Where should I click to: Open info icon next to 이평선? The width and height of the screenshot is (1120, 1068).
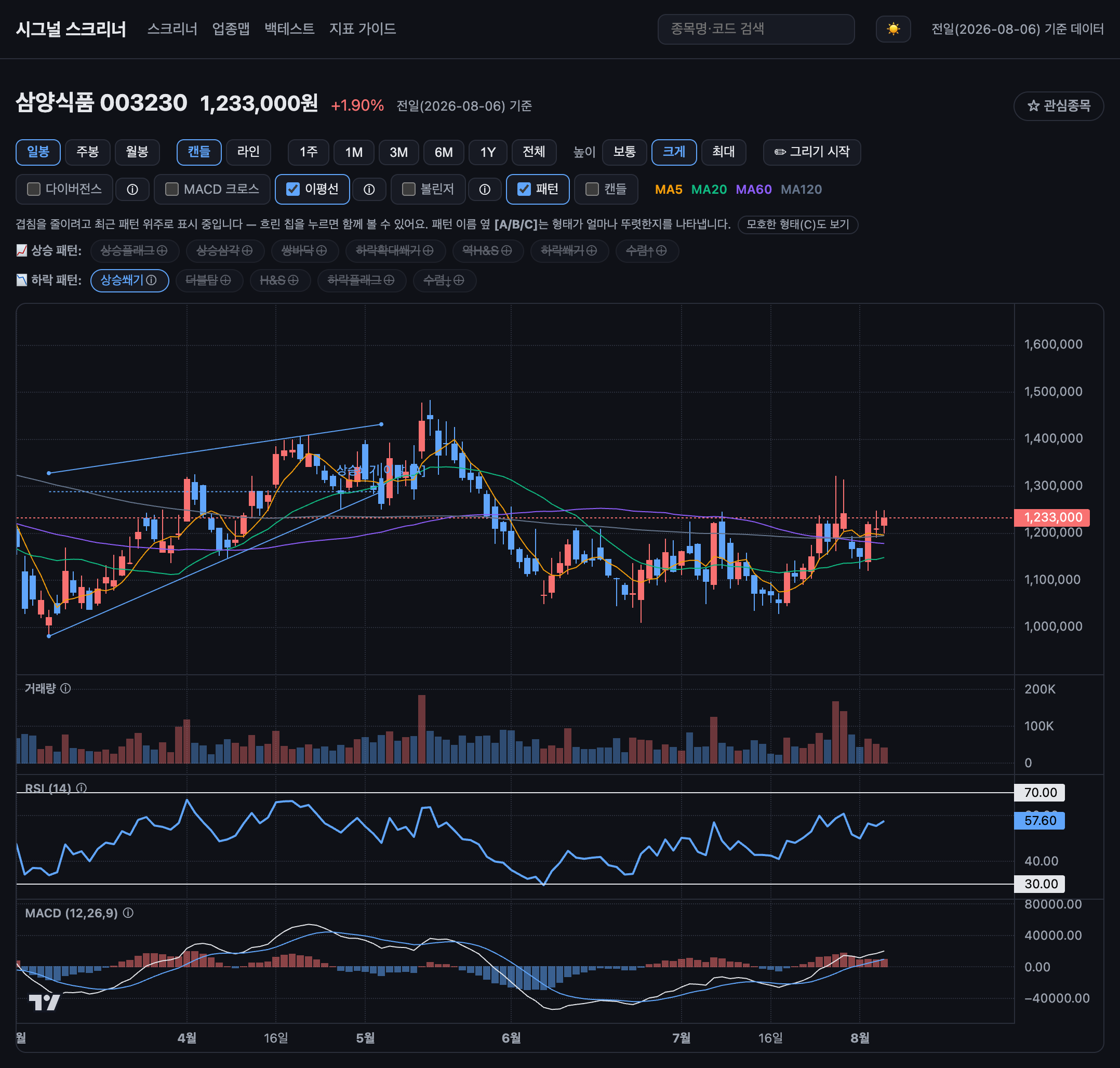tap(369, 190)
